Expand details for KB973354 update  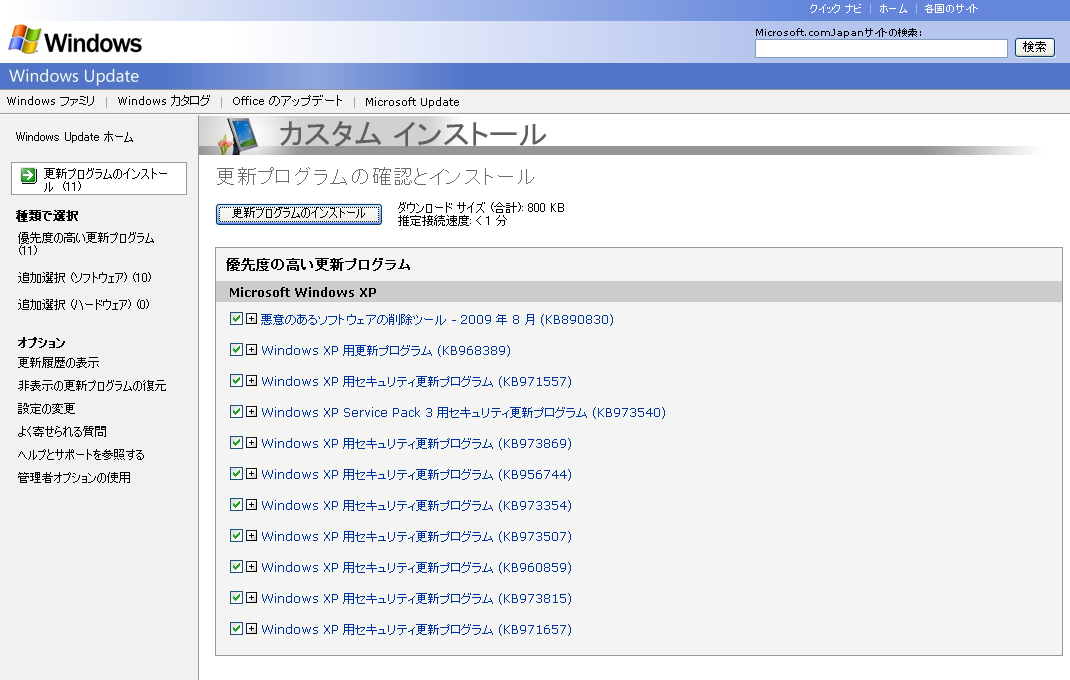pos(251,505)
